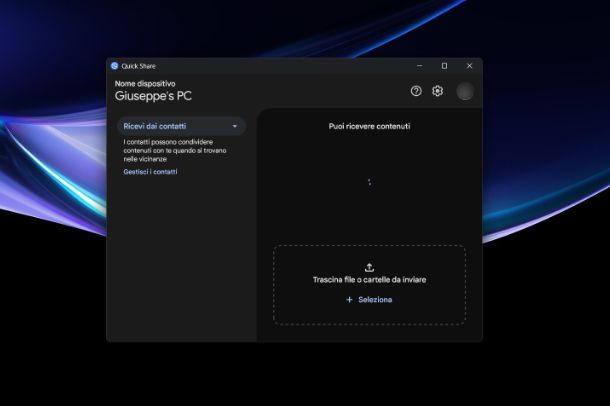Open the help question mark icon

pos(416,91)
